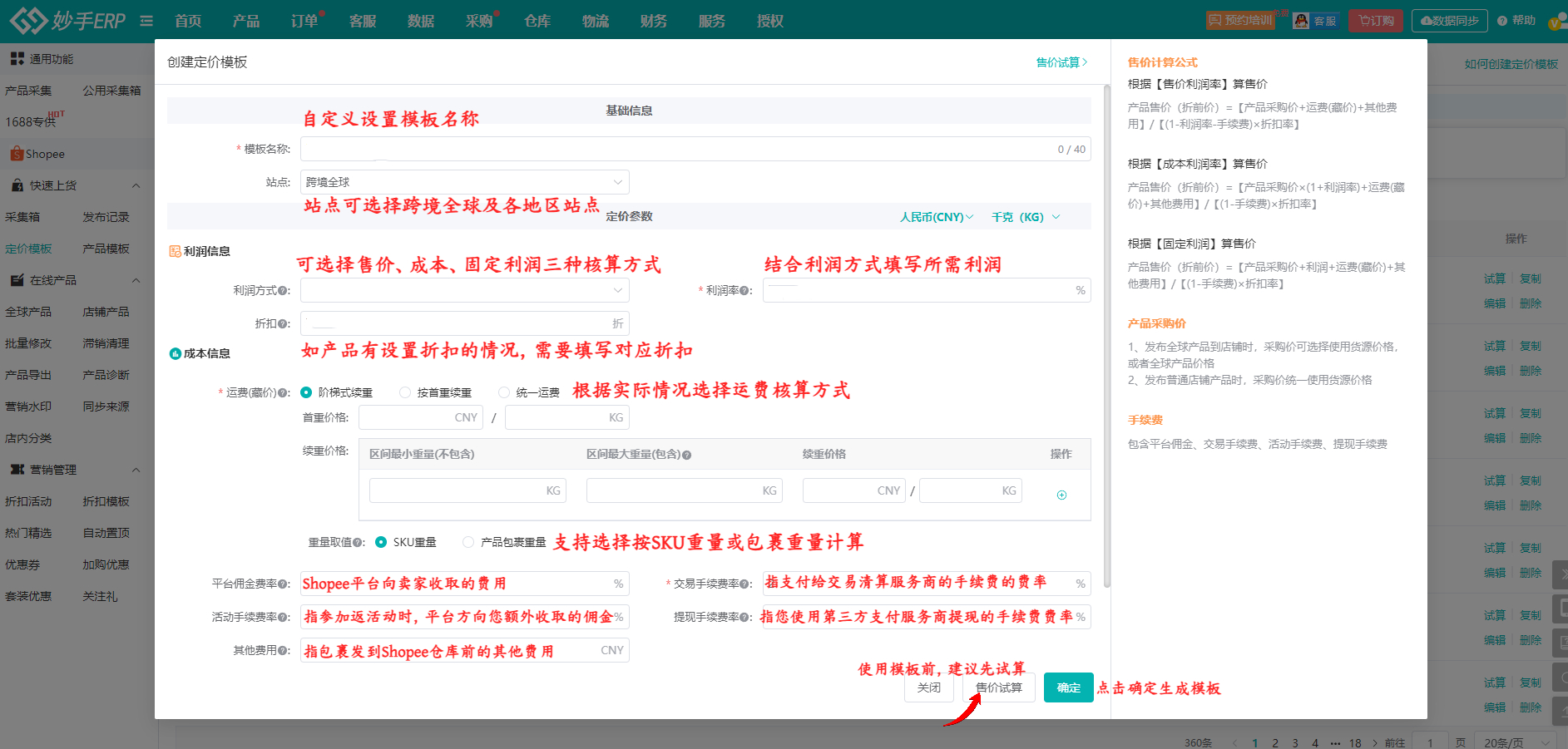The height and width of the screenshot is (749, 1568).
Task: Open the 仓库 menu in top navigation
Action: [537, 21]
